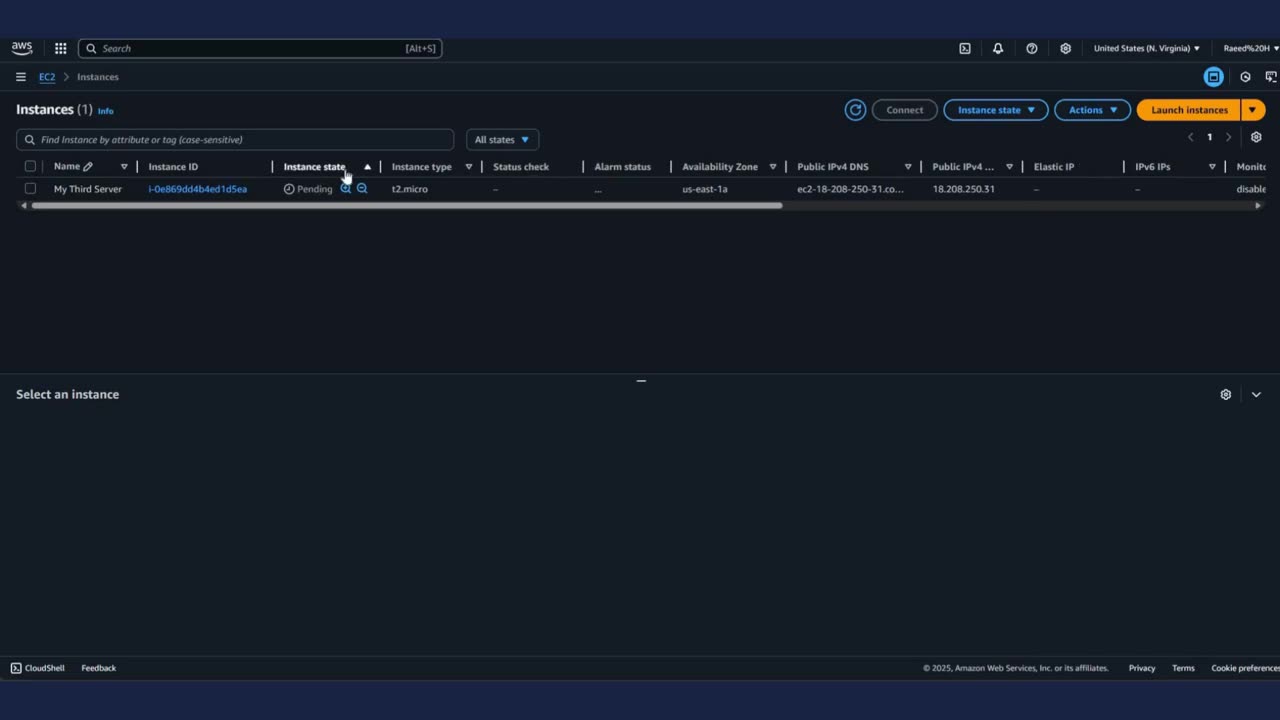
Task: Click the us-east-1a availability zone cell
Action: pos(705,189)
